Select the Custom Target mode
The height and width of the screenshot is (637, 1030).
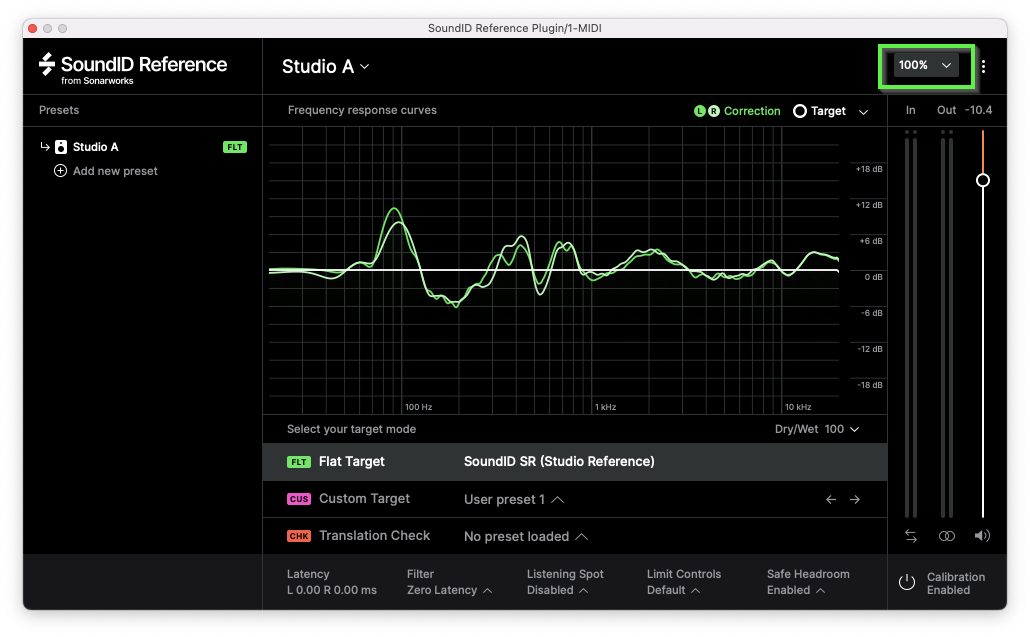pyautogui.click(x=575, y=499)
